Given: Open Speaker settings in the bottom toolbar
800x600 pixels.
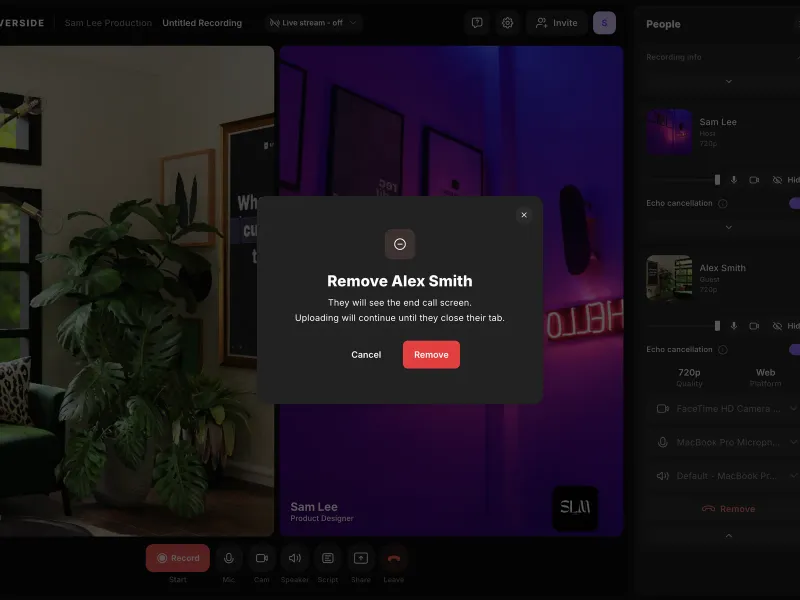Looking at the screenshot, I should pyautogui.click(x=294, y=558).
